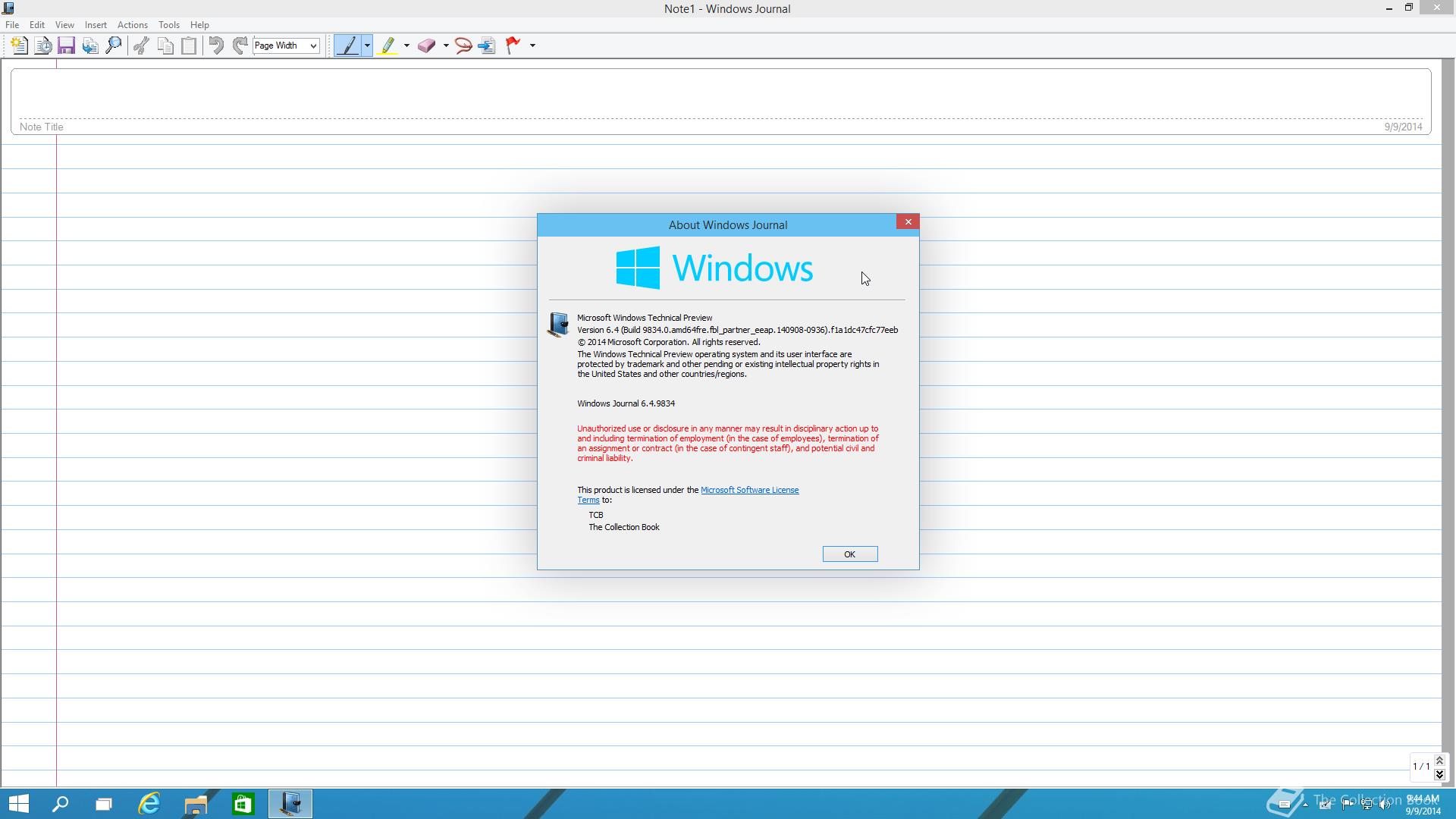Click the '1 / 1' page indicator
This screenshot has width=1456, height=819.
click(1421, 767)
